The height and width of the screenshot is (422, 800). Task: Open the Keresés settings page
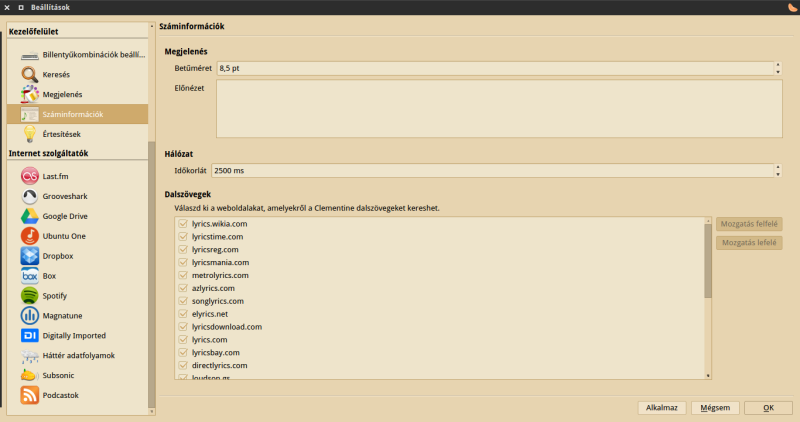point(78,75)
